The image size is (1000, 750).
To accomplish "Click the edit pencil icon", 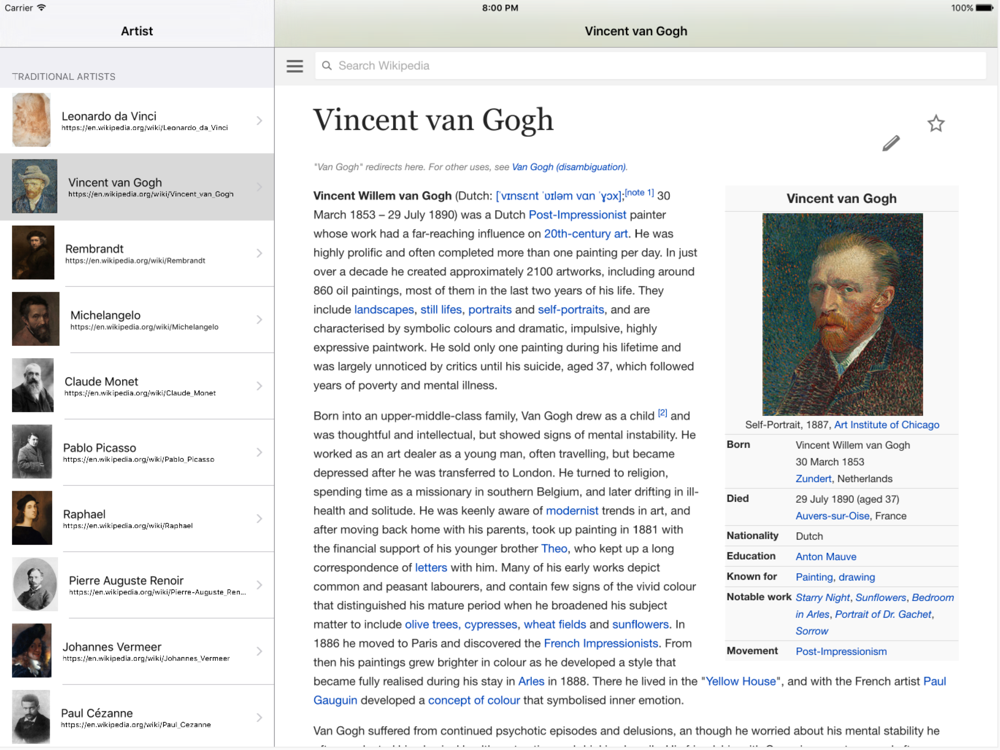I will pyautogui.click(x=891, y=143).
